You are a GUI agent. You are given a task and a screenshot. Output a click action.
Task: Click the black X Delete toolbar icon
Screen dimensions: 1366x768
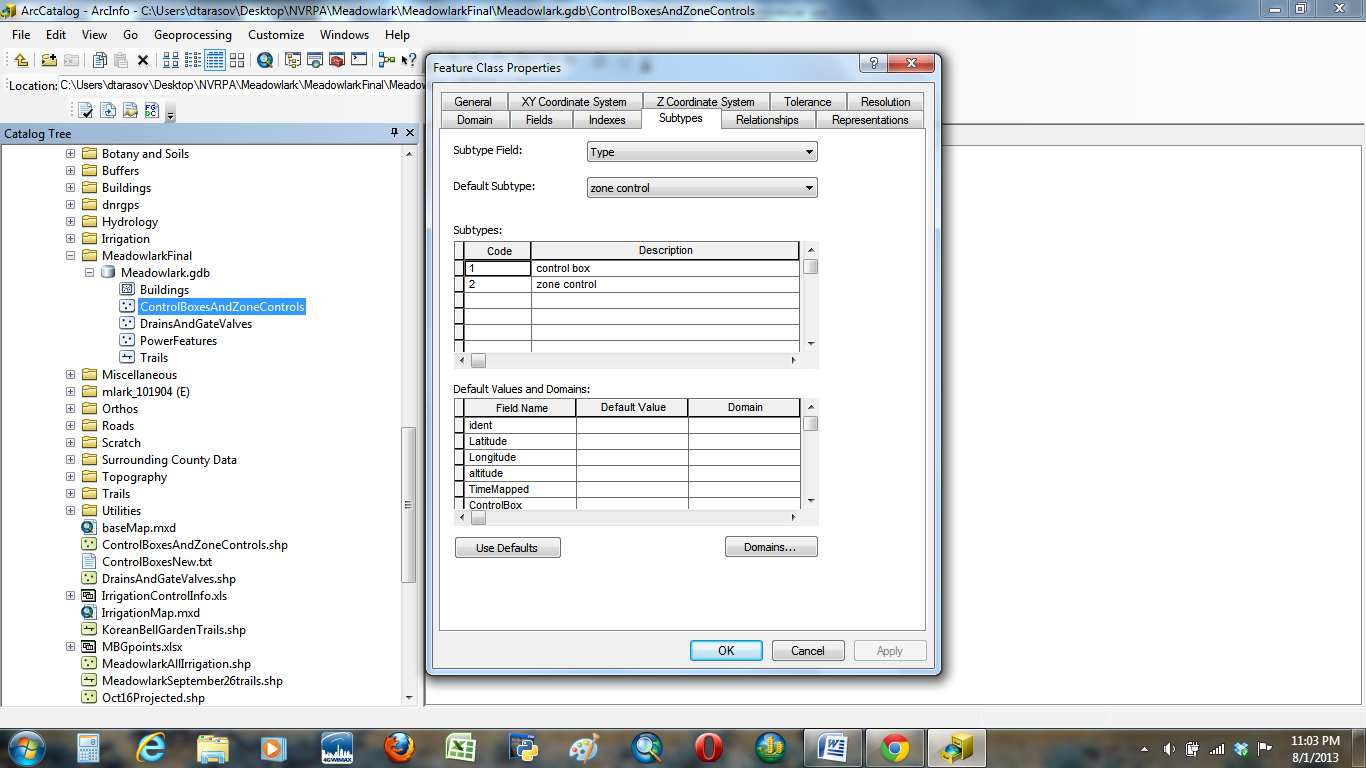pyautogui.click(x=143, y=60)
